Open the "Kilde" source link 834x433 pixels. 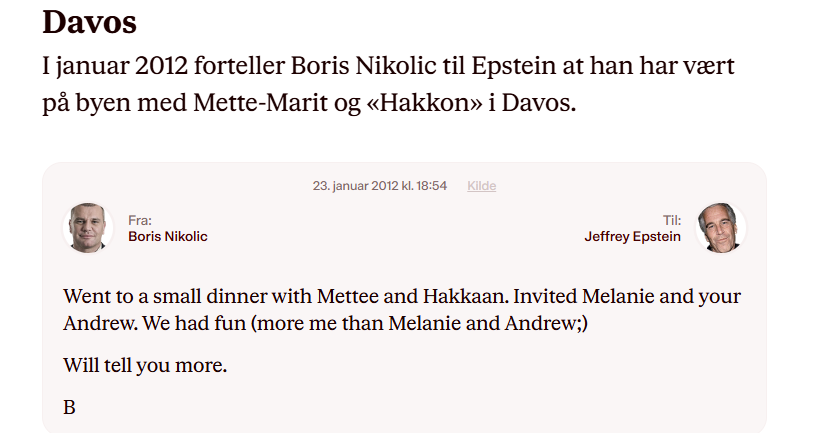(x=481, y=186)
